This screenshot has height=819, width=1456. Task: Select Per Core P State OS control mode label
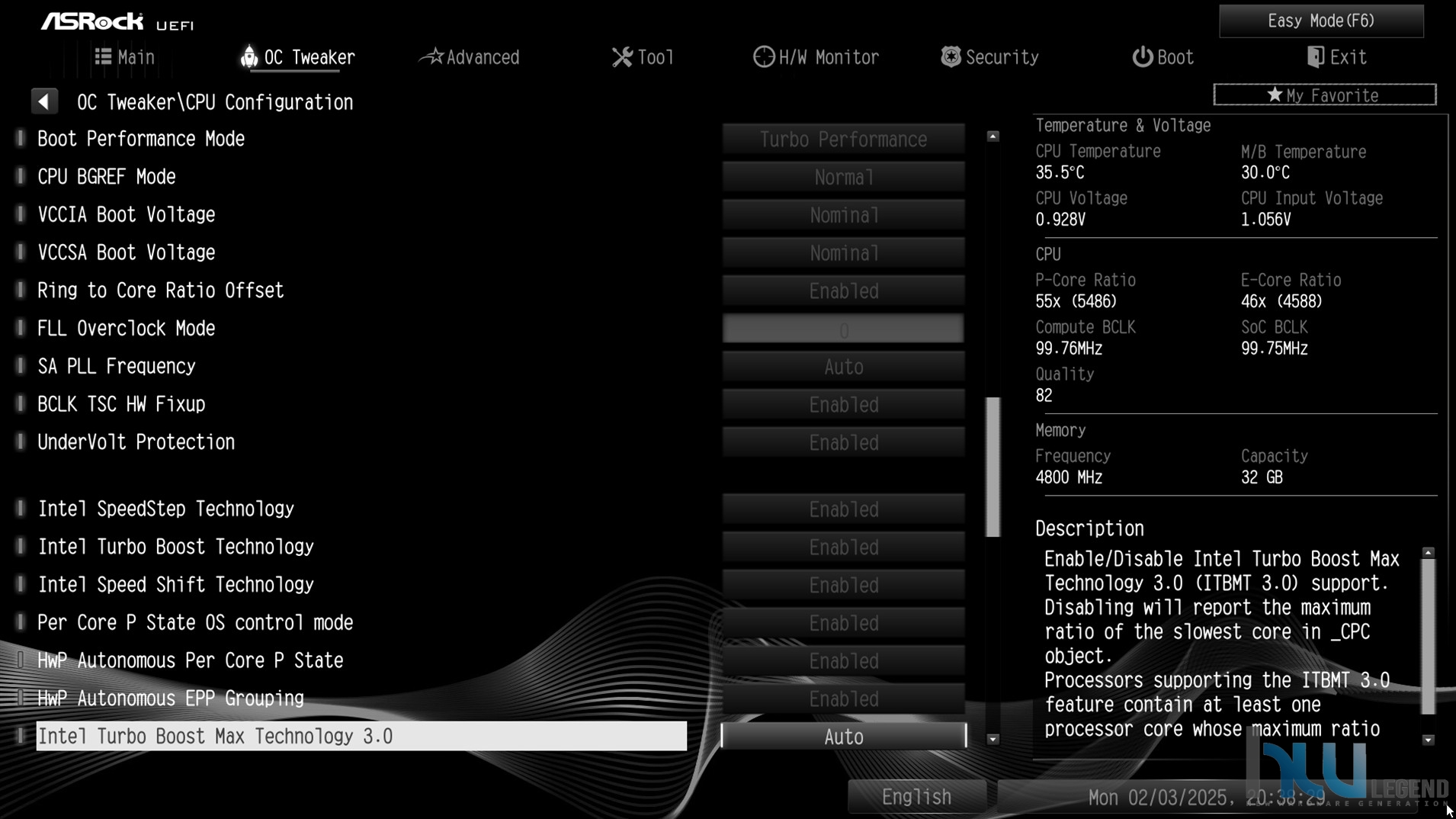[x=195, y=623]
